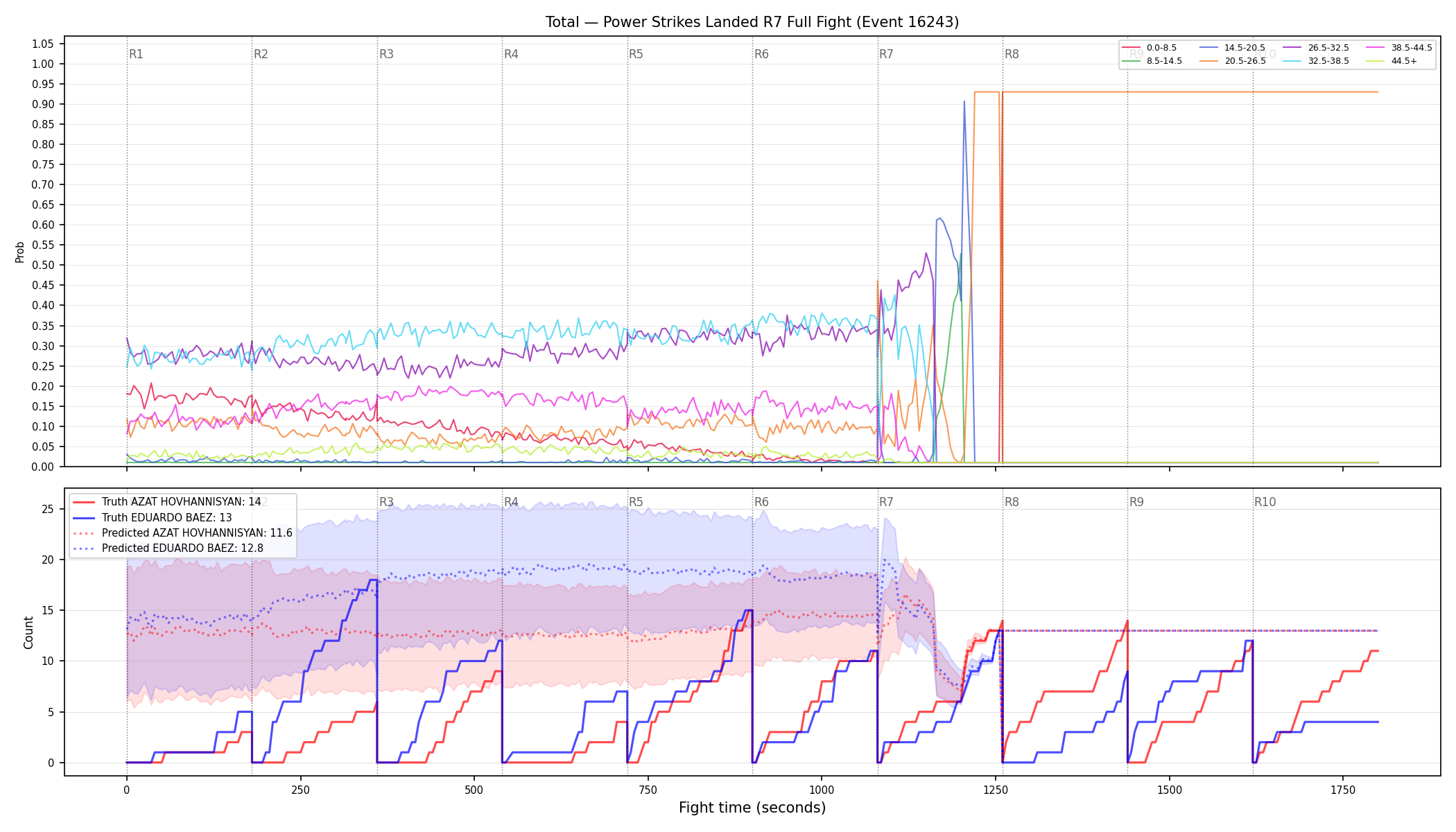Click legend entry "Predicted EDUARDO BAEZ: 12.8"
The image size is (1456, 832).
(x=168, y=548)
